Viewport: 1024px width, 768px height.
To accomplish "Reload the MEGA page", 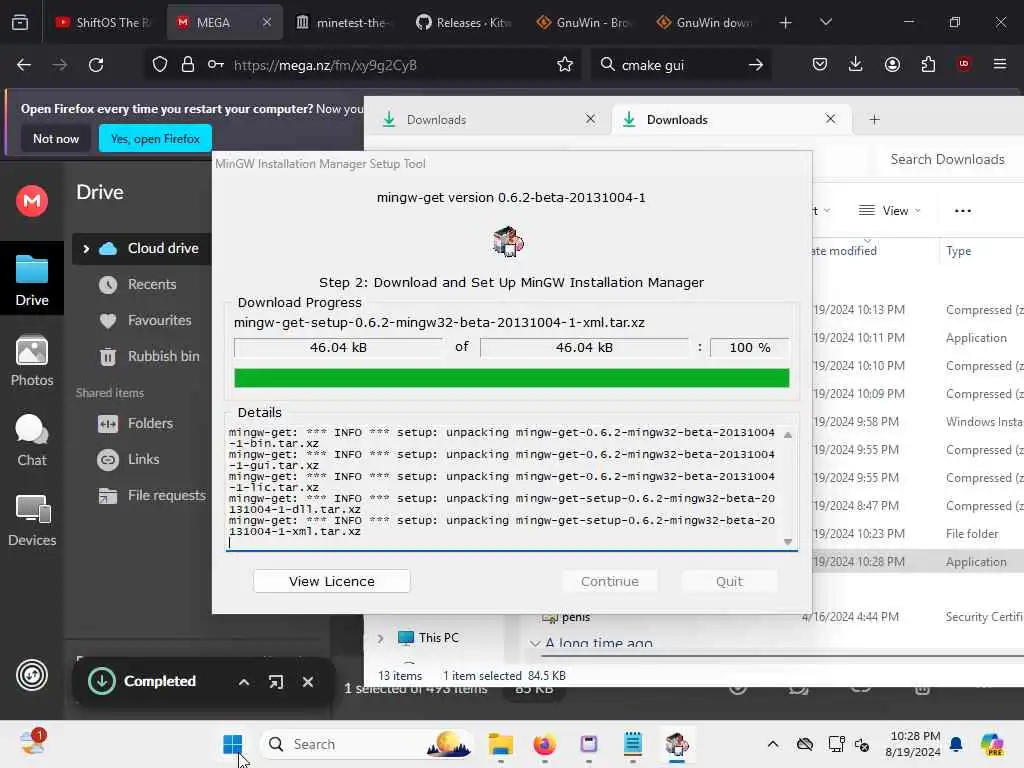I will (96, 65).
